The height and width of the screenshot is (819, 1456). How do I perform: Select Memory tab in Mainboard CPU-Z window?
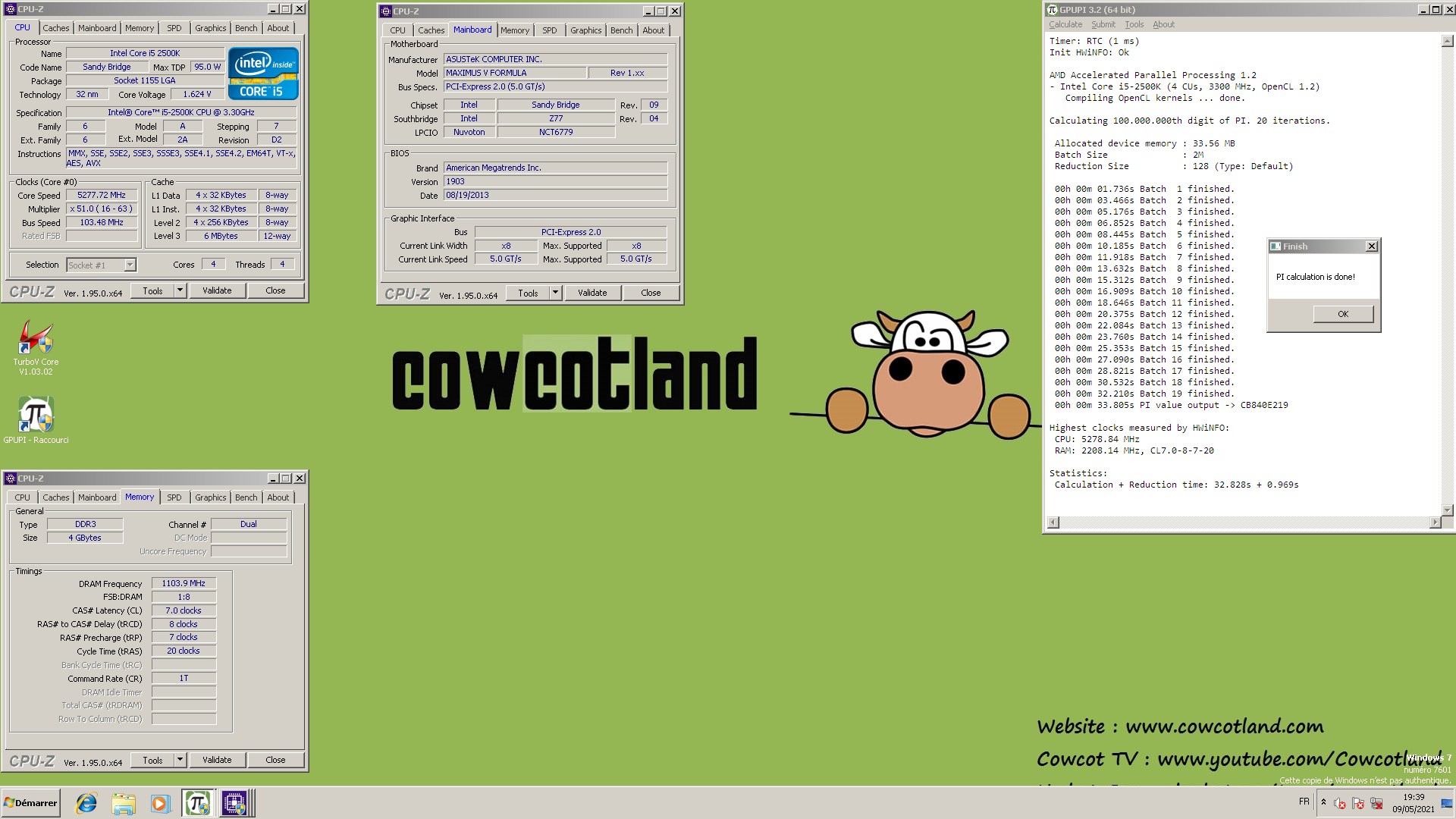coord(515,30)
